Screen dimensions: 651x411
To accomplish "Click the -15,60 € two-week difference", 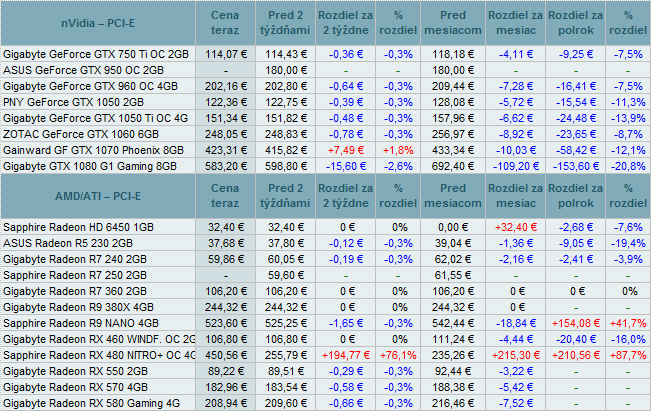I will click(x=346, y=166).
